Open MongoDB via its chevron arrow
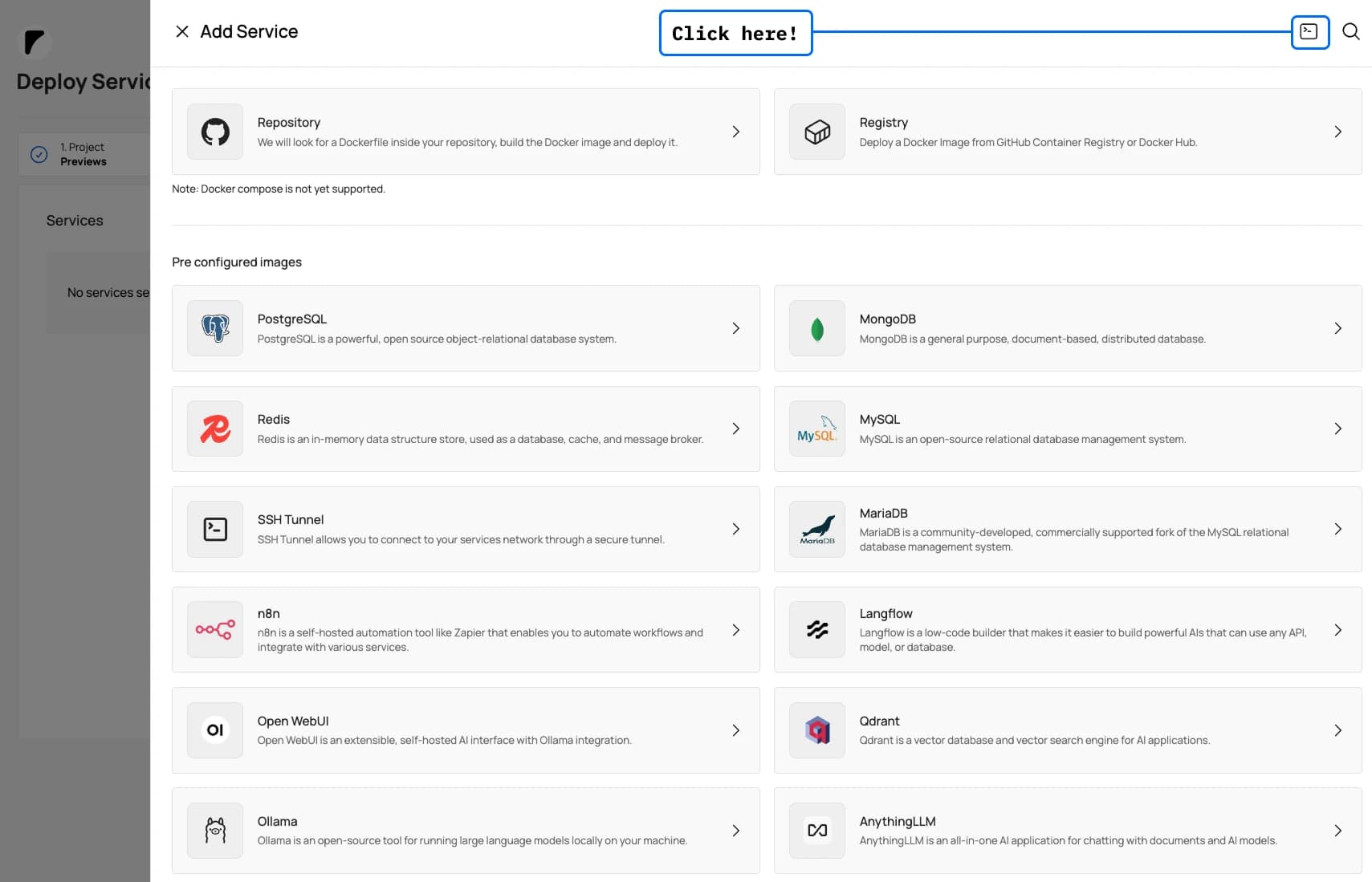 coord(1338,328)
